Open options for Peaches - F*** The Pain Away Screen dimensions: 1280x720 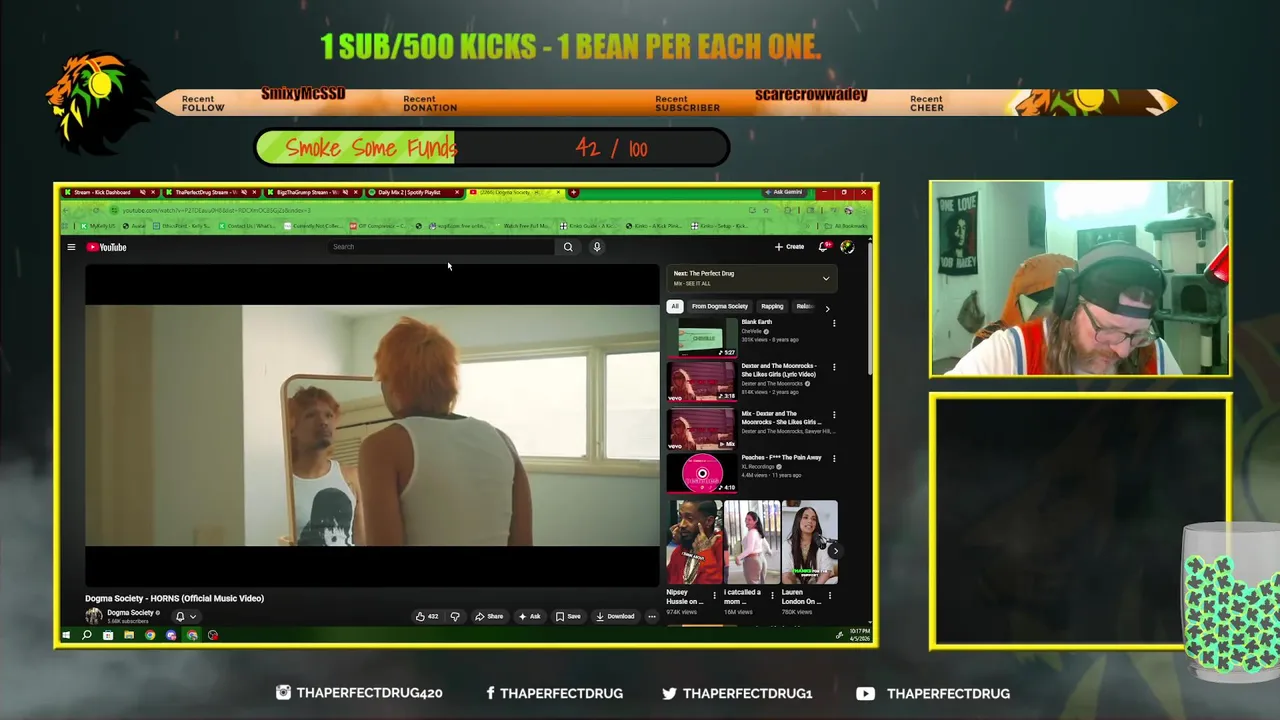[x=834, y=458]
